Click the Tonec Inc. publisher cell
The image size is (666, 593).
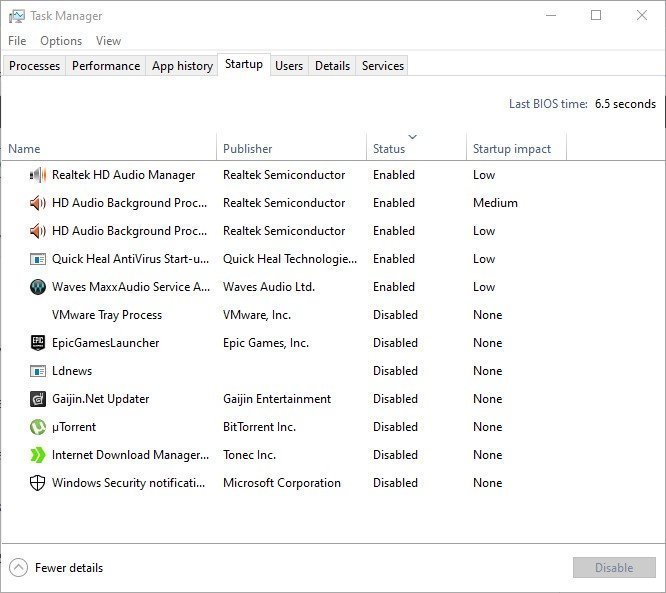click(249, 455)
